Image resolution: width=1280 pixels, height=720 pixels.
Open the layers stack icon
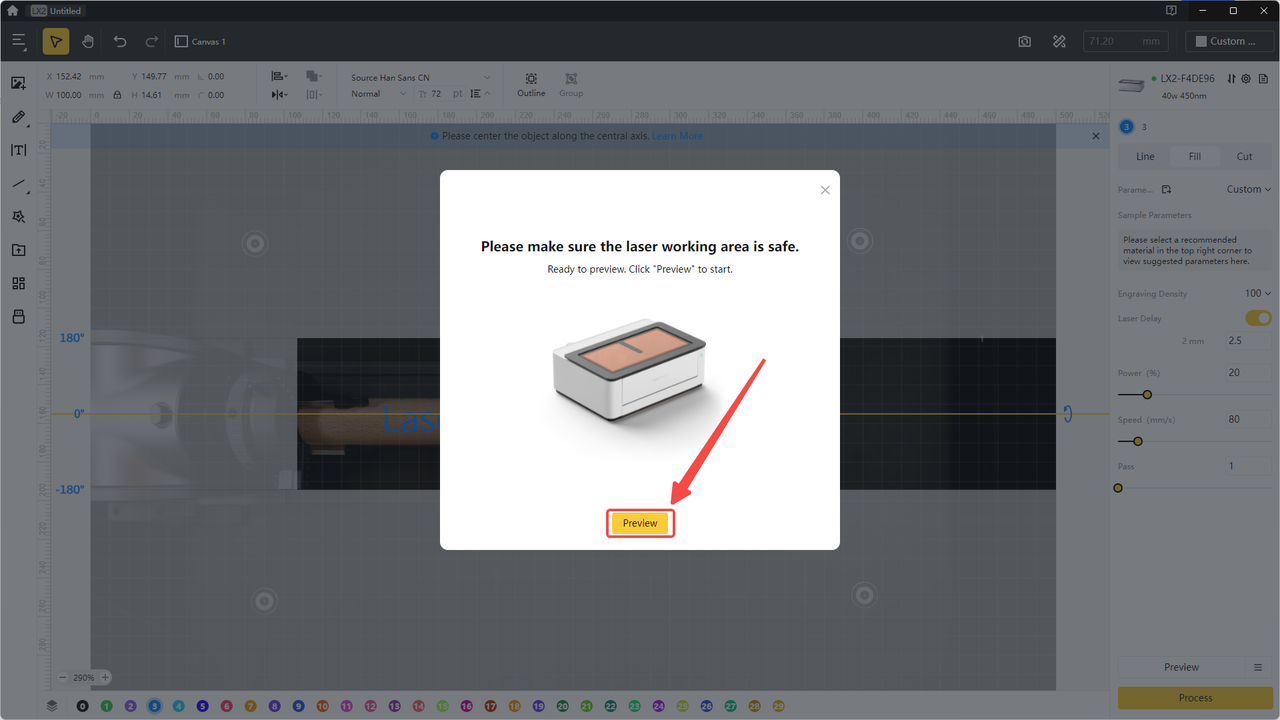[52, 705]
